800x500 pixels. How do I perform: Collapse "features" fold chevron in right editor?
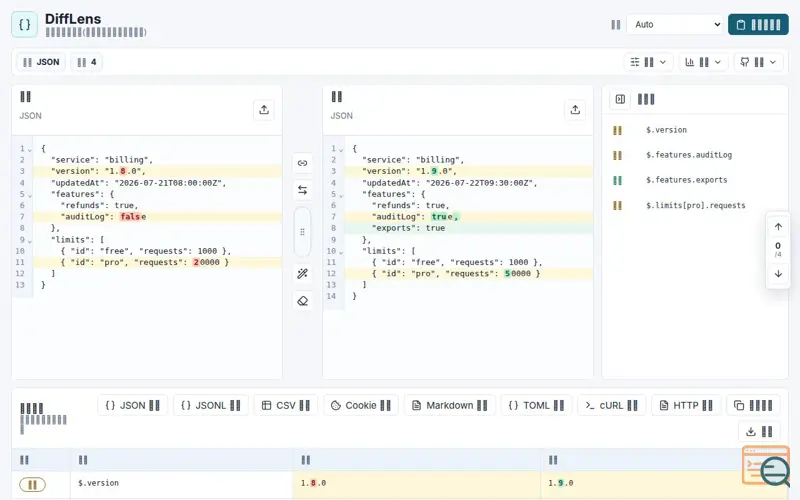341,195
